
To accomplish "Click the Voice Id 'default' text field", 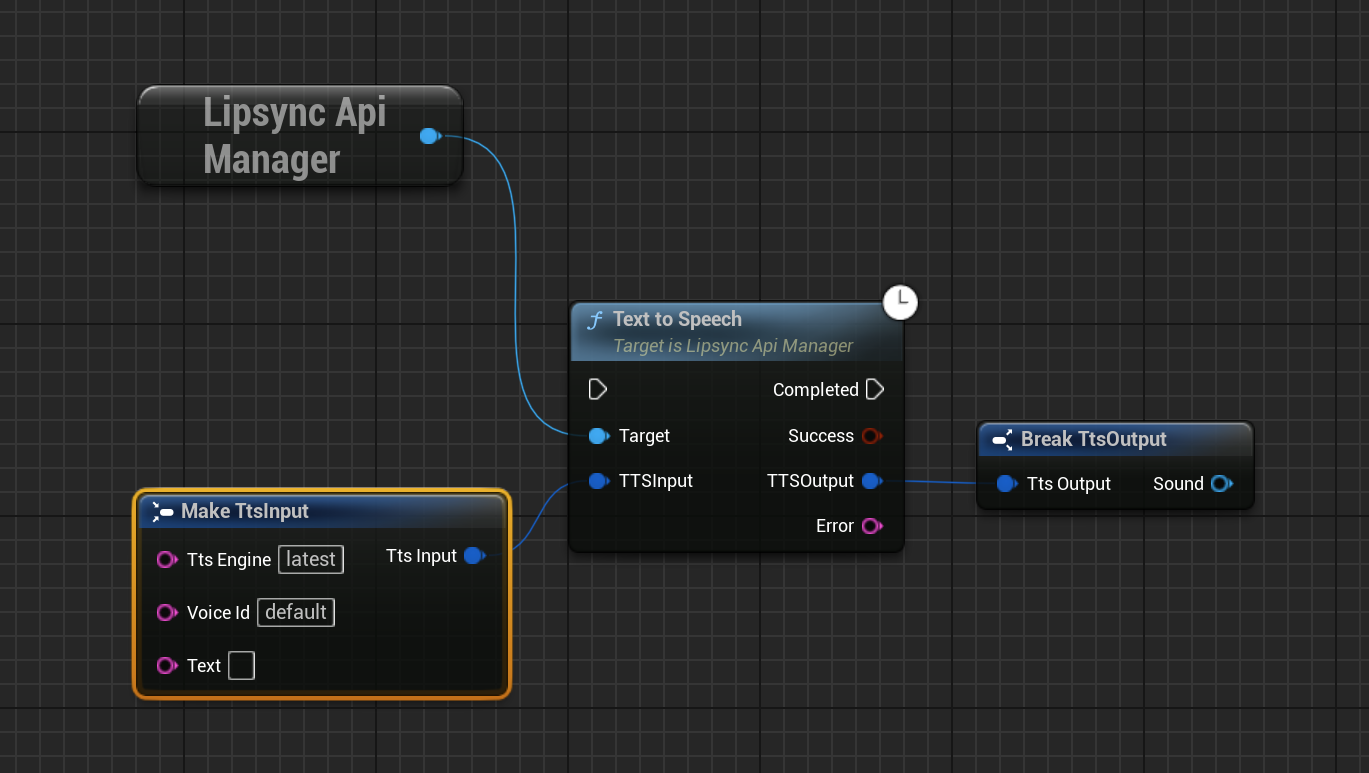I will click(296, 613).
